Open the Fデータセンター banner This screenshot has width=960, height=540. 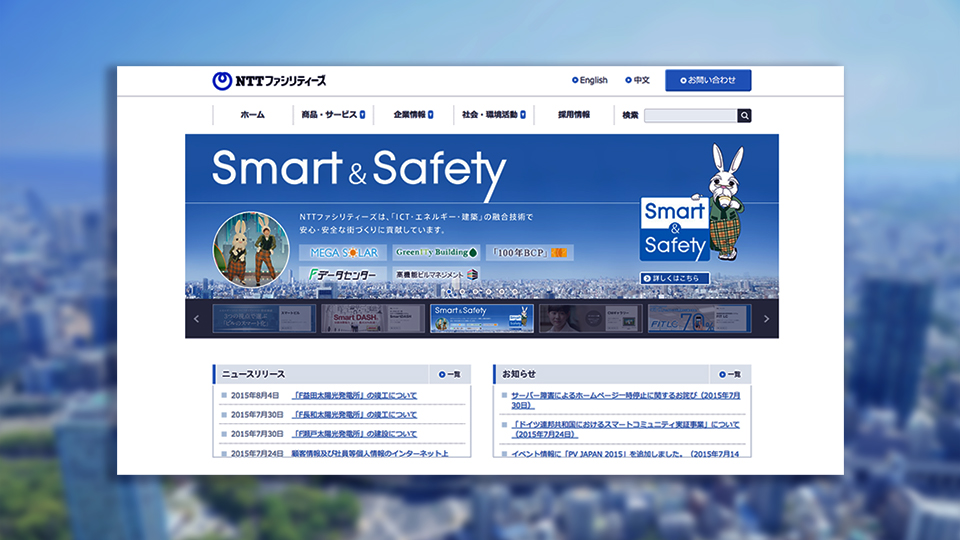coord(343,275)
